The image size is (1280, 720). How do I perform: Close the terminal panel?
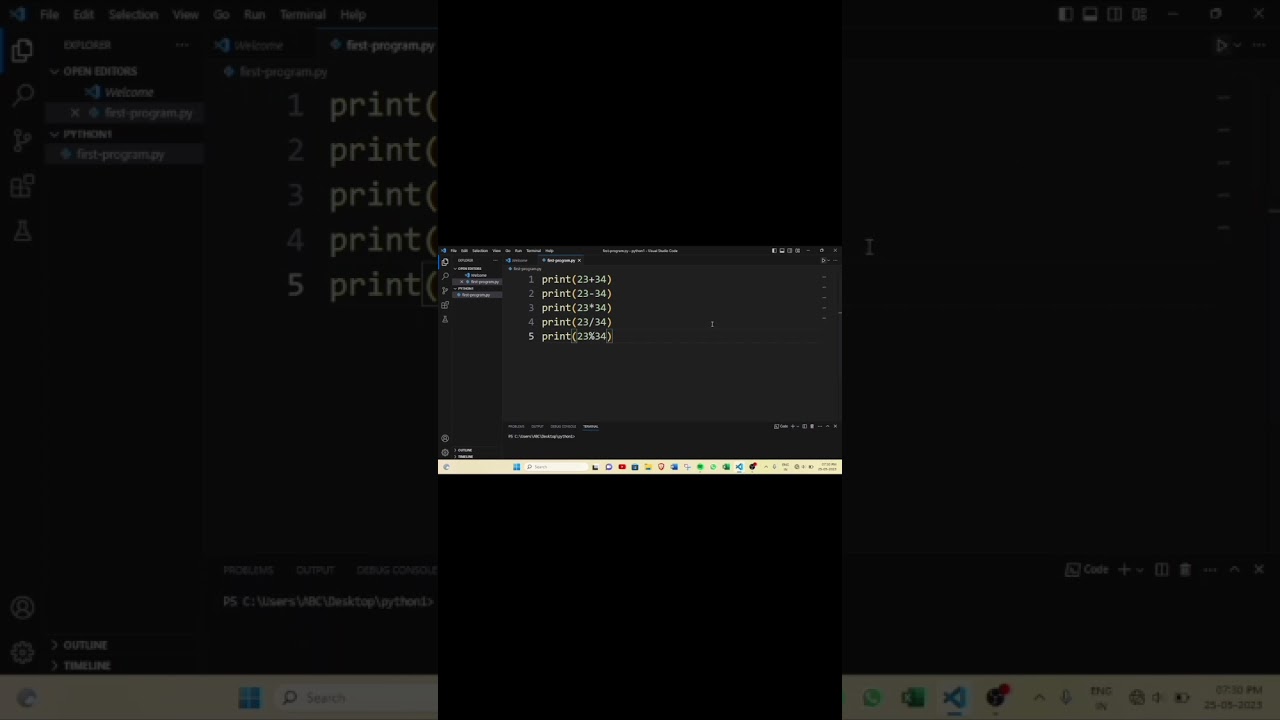click(x=835, y=426)
